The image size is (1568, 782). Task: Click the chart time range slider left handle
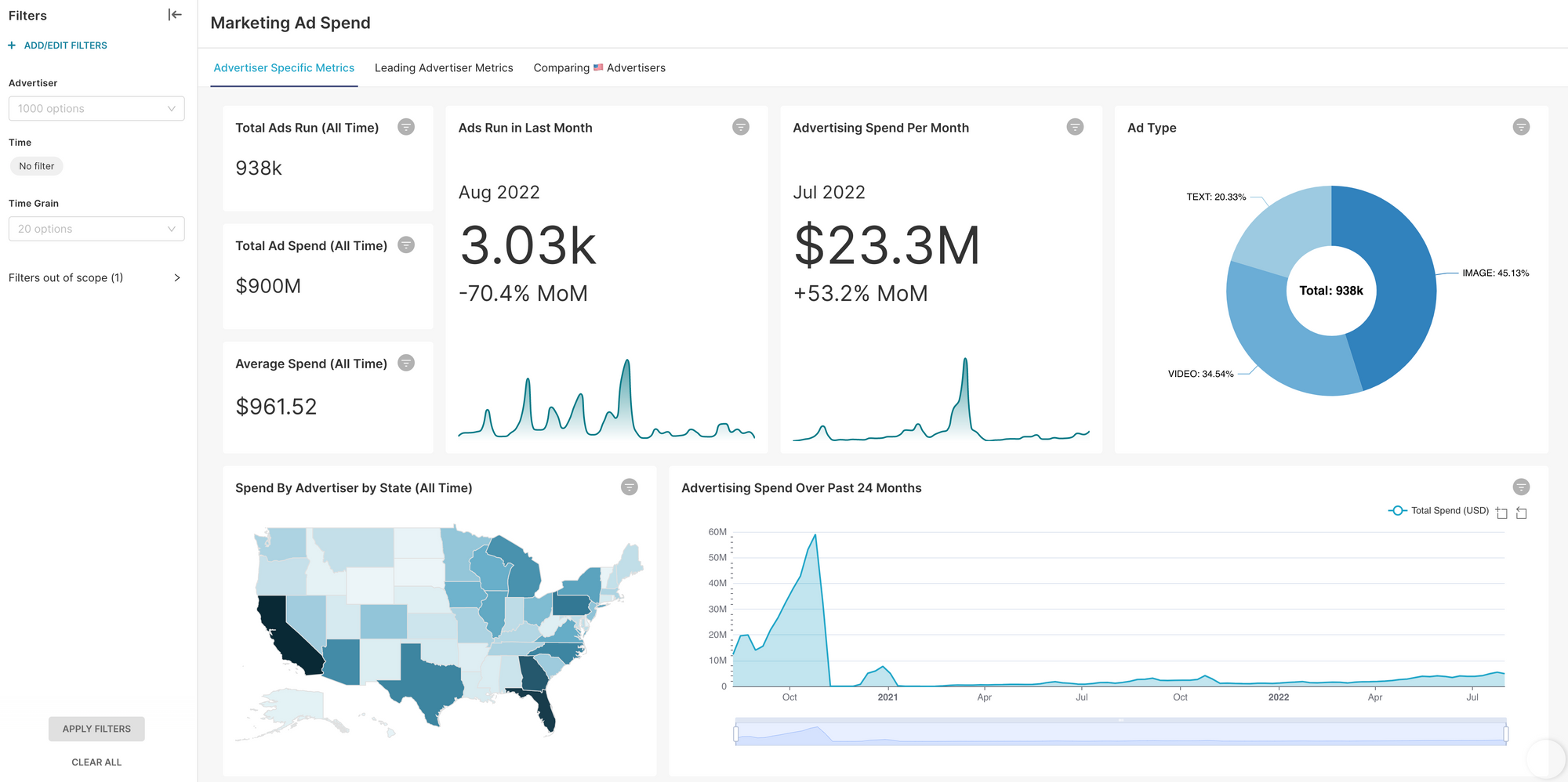click(736, 733)
